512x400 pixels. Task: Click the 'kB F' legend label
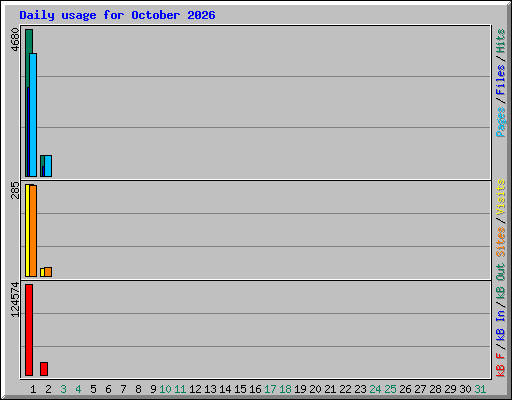point(500,365)
